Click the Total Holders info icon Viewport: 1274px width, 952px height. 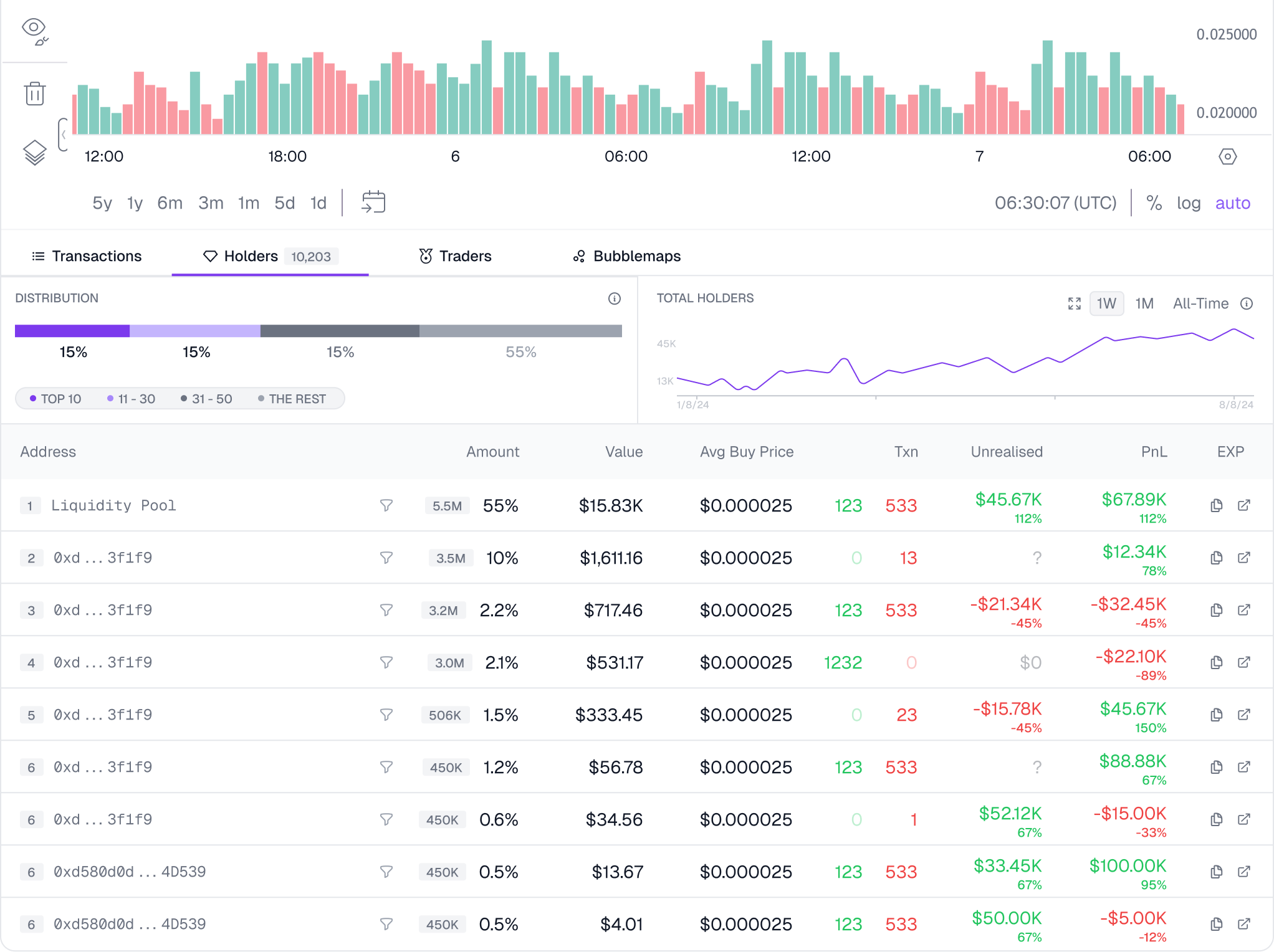click(x=1247, y=303)
